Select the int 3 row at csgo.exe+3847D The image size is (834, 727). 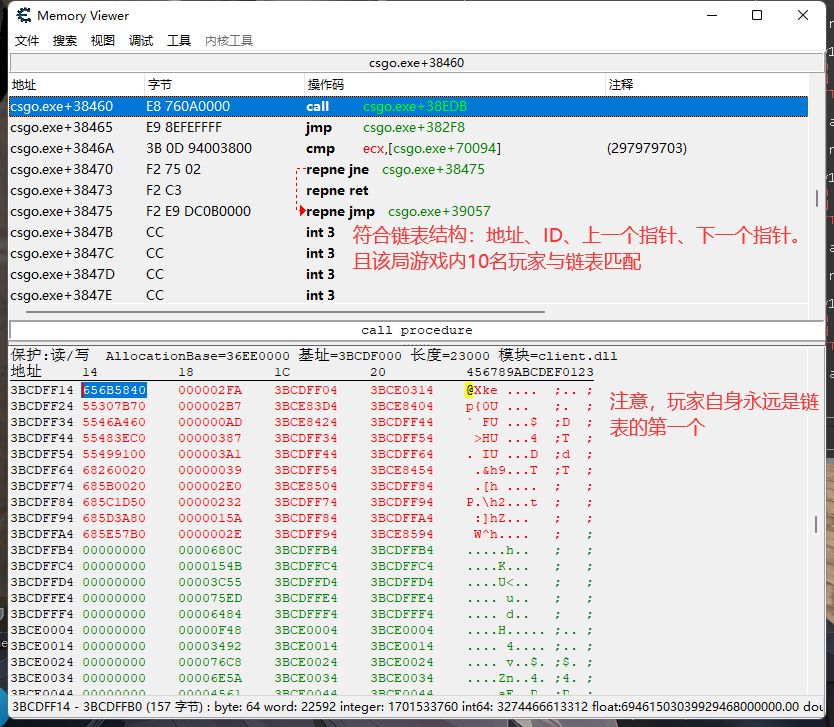click(408, 274)
